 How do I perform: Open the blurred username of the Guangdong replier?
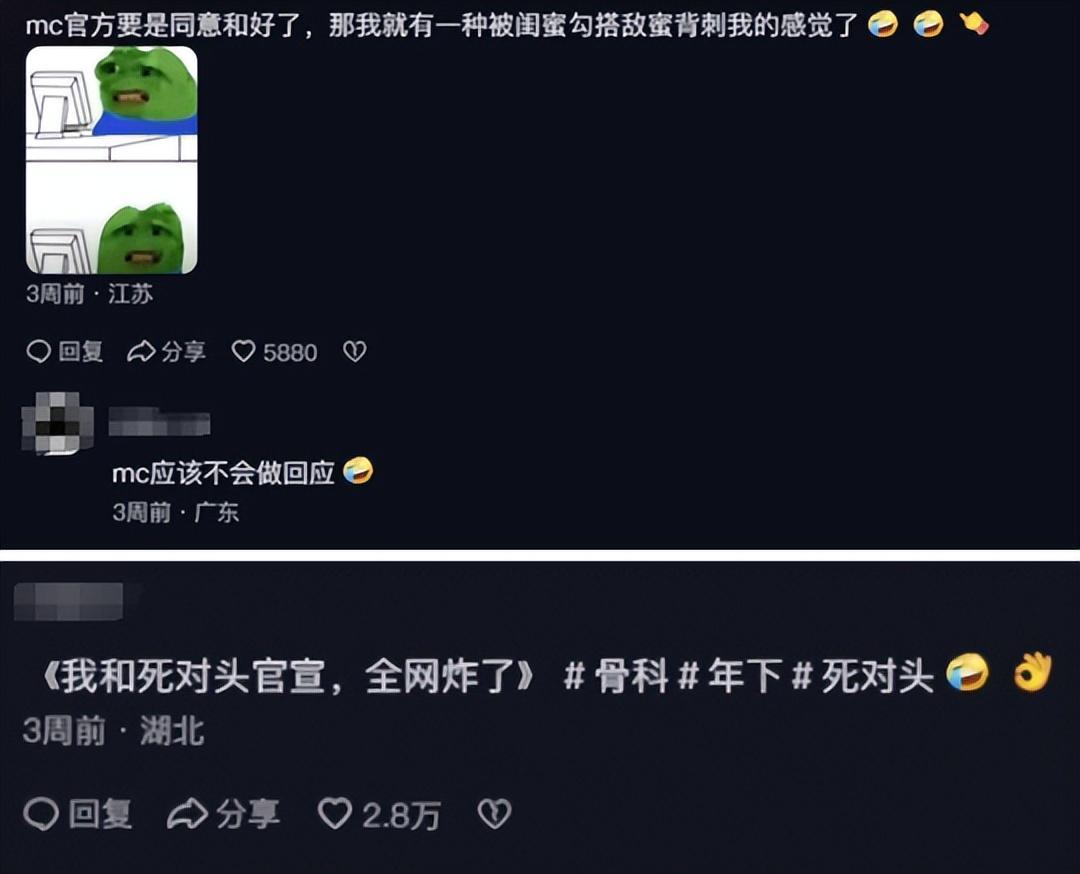[x=160, y=422]
